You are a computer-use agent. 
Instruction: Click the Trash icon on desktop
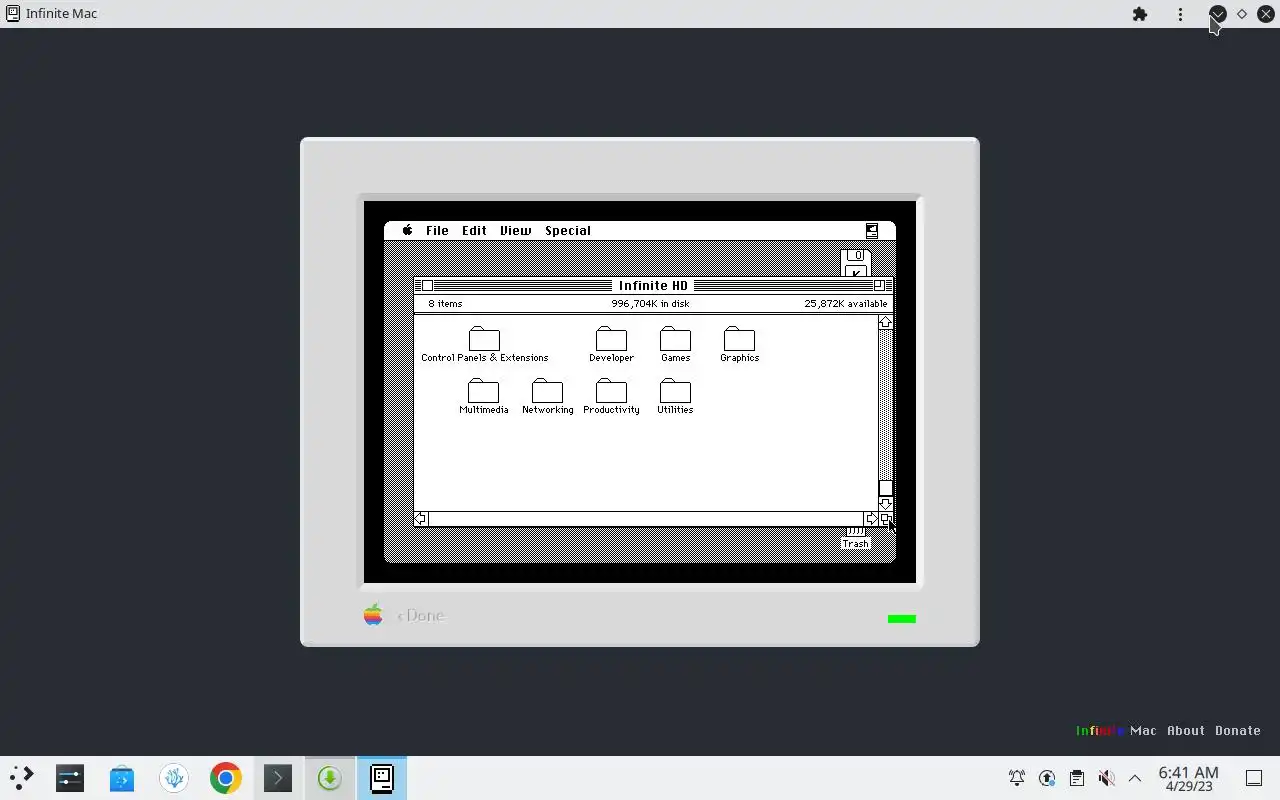[x=856, y=538]
